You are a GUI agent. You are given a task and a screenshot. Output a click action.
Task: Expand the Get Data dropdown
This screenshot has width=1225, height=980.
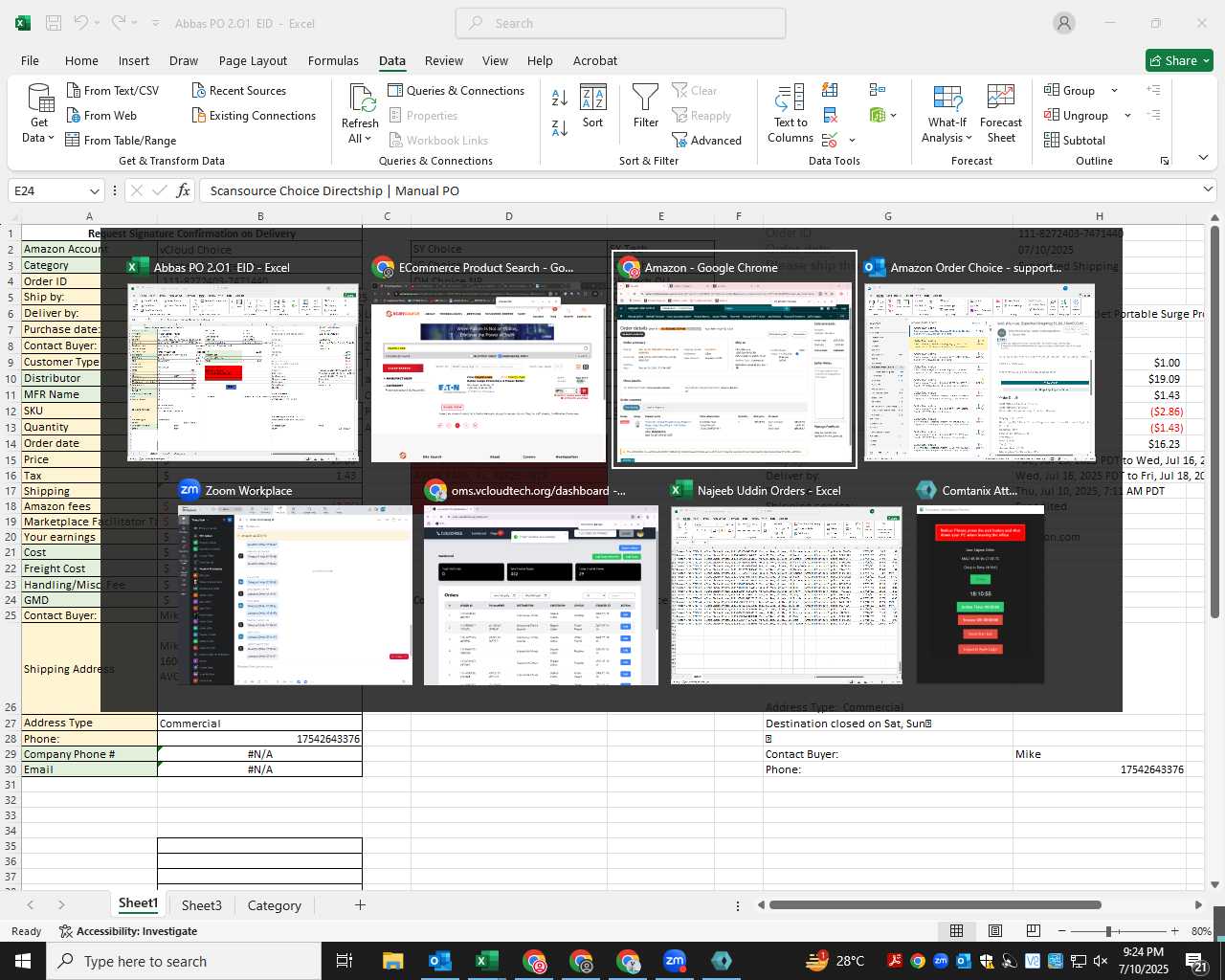click(51, 138)
